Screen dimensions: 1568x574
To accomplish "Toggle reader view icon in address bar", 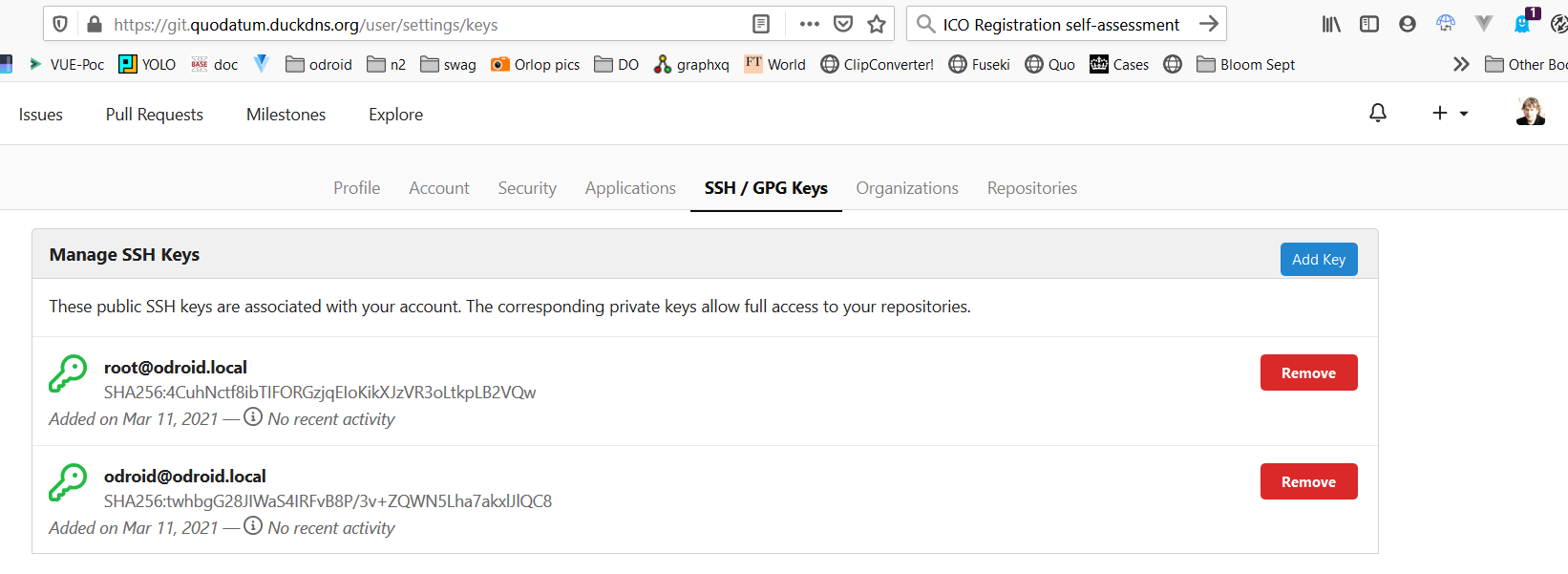I will click(x=761, y=24).
